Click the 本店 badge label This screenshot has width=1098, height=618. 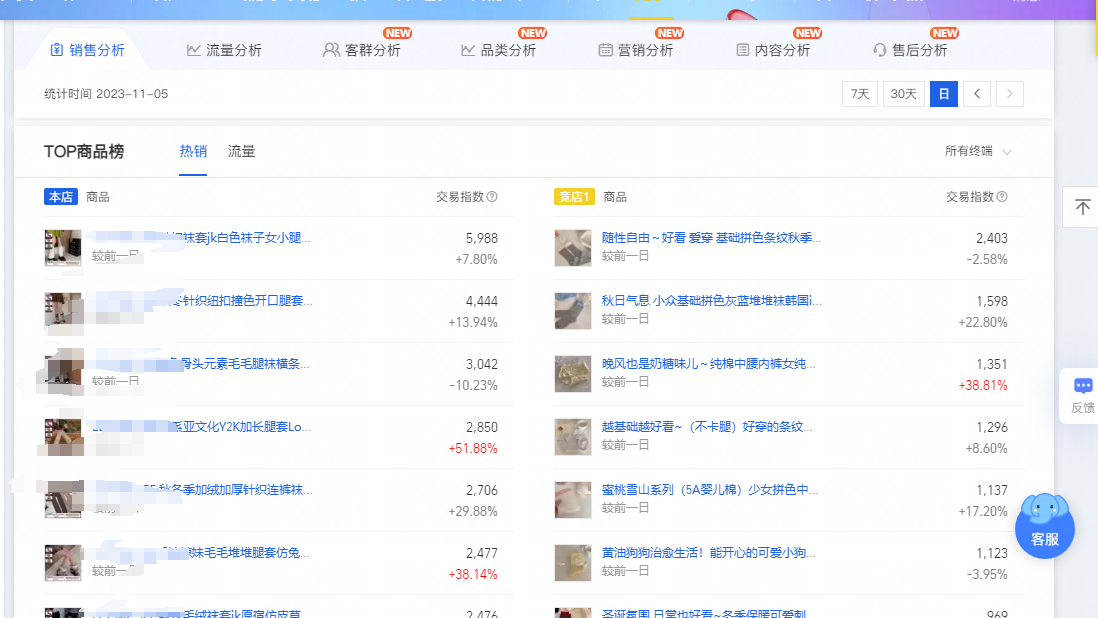(x=61, y=197)
